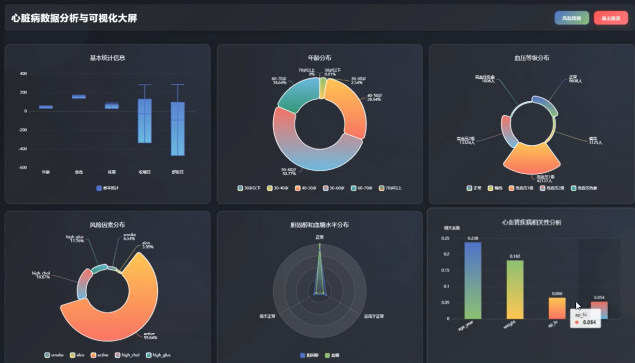Toggle the 40-50岁 legend item

point(306,188)
